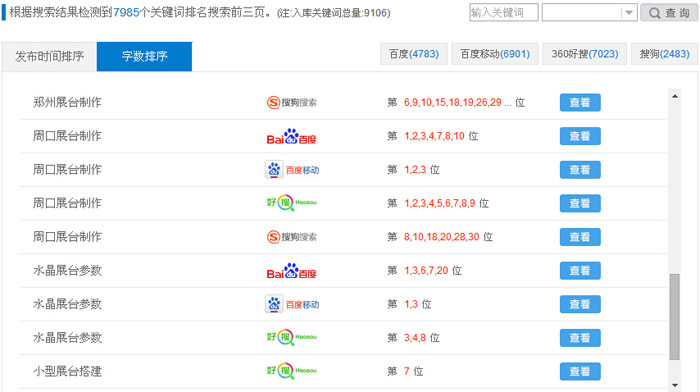
Task: Filter results by 搜狗(2483)
Action: tap(664, 54)
